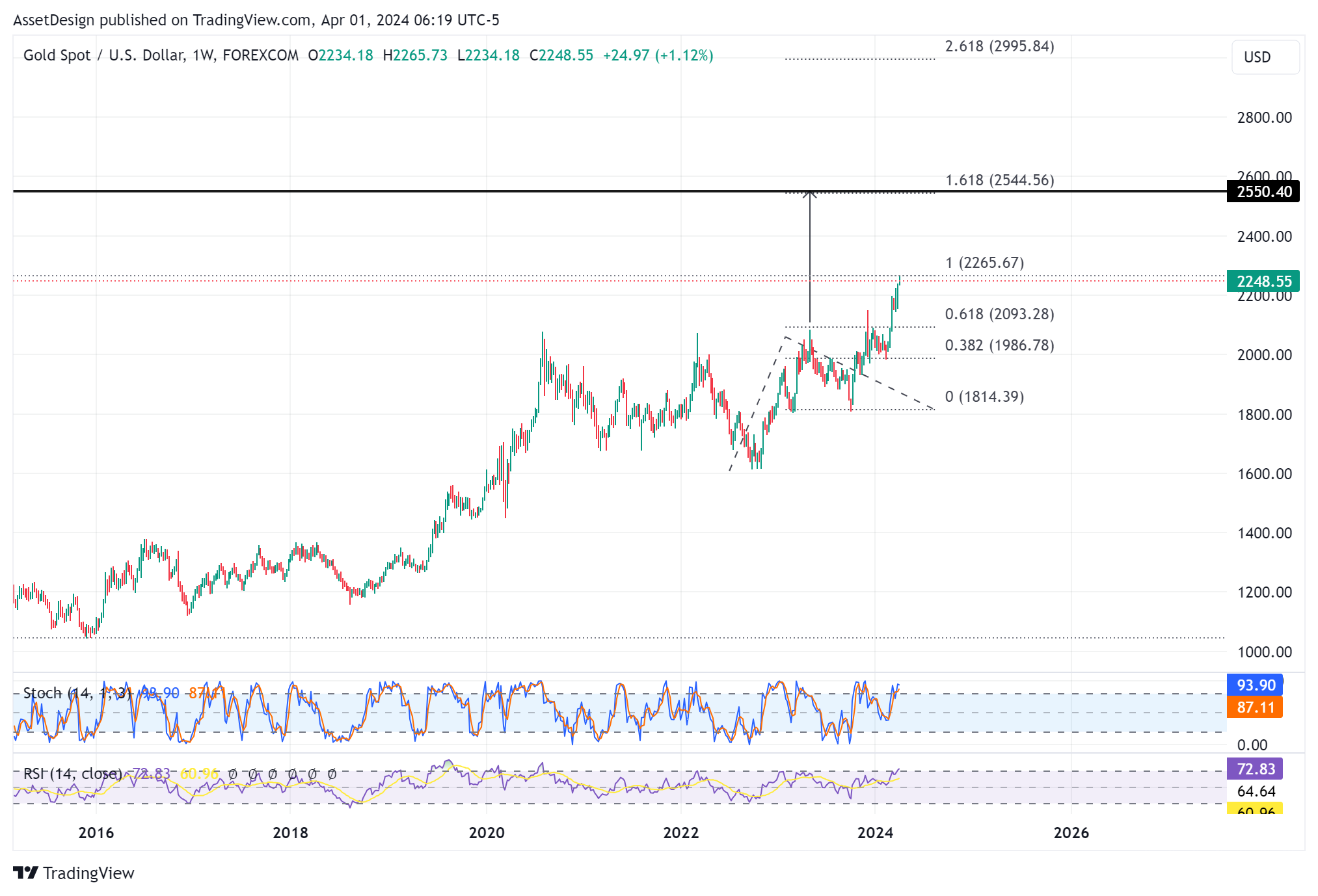
Task: Click the 0 (1814.39) Fibonacci label
Action: (984, 397)
